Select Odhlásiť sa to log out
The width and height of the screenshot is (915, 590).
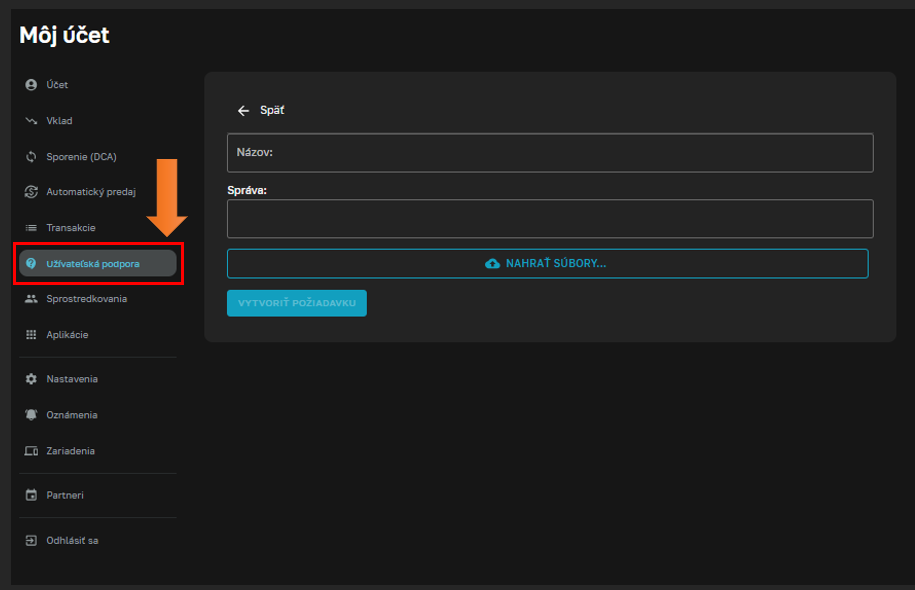72,541
